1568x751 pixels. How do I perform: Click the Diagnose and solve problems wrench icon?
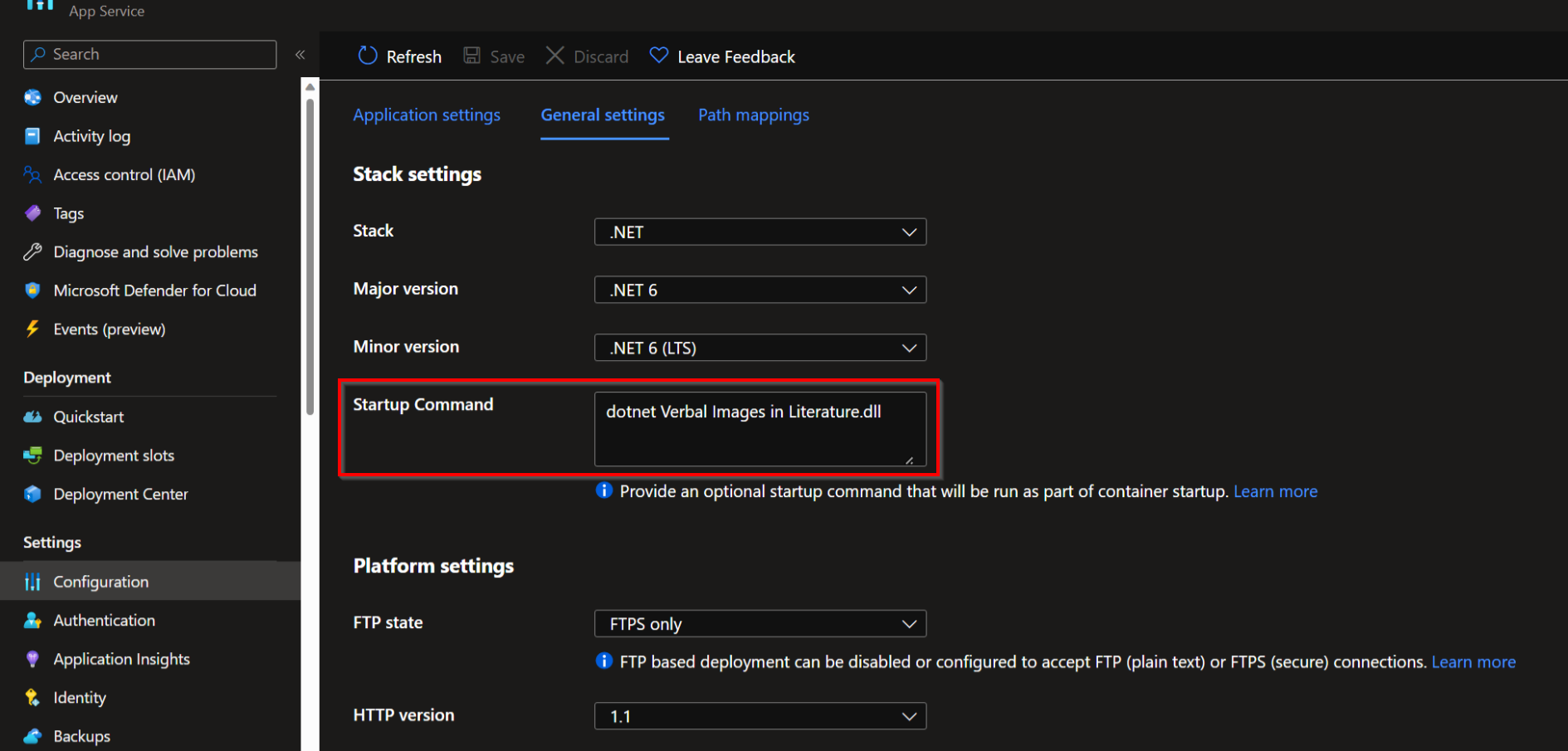(x=32, y=251)
